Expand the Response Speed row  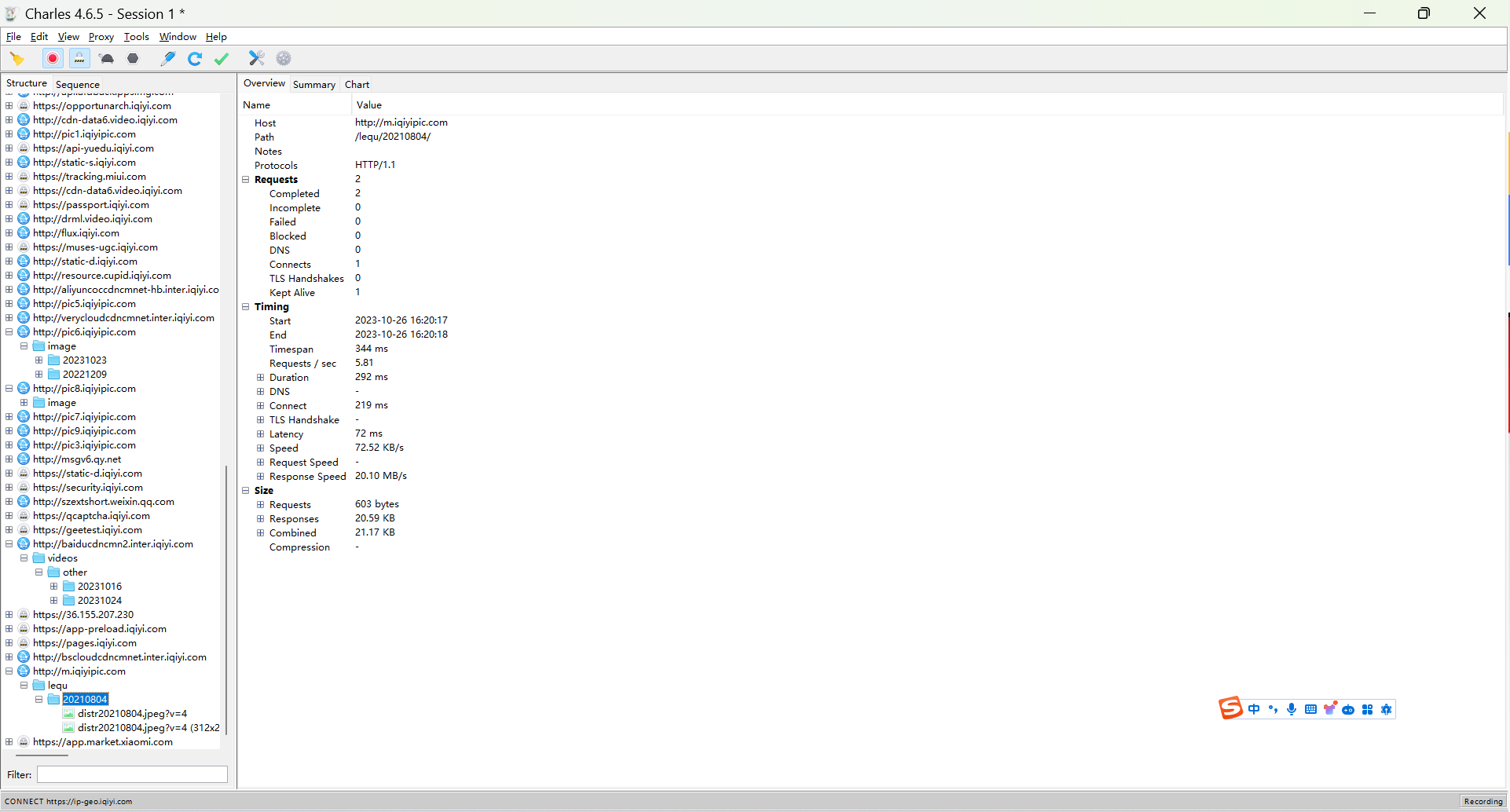[x=260, y=476]
